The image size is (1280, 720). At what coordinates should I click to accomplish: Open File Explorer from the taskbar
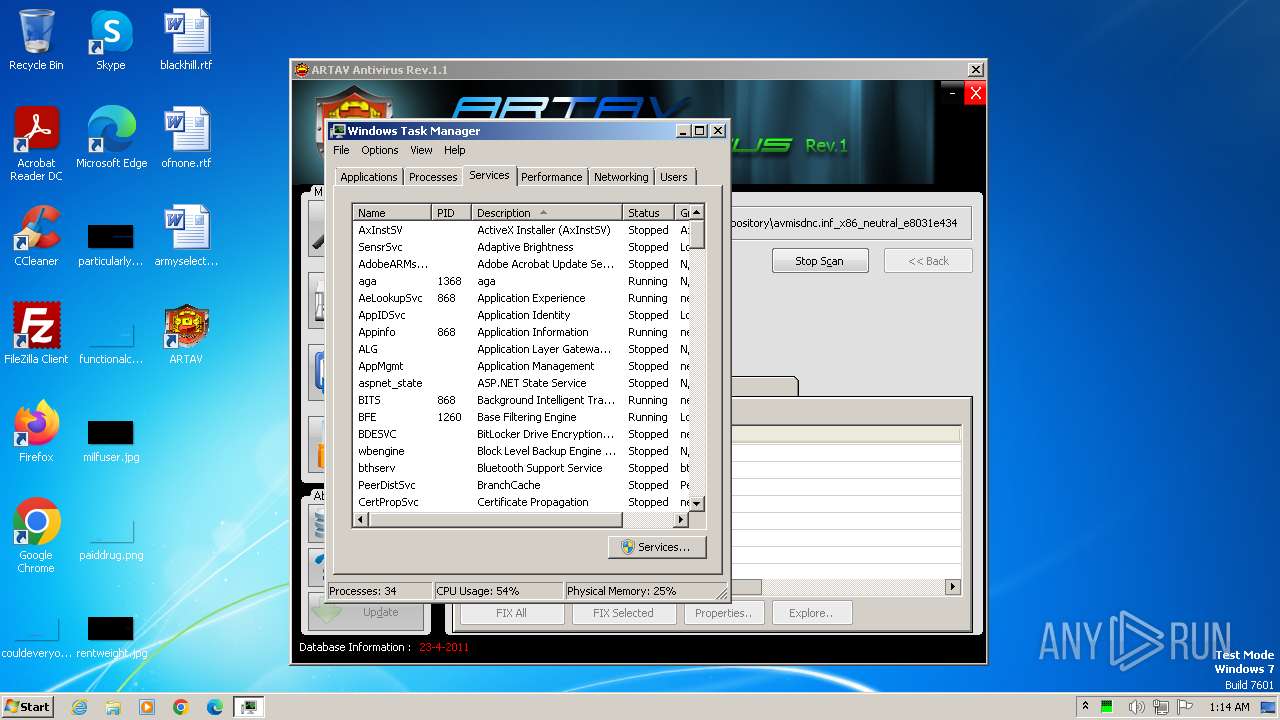pos(113,707)
